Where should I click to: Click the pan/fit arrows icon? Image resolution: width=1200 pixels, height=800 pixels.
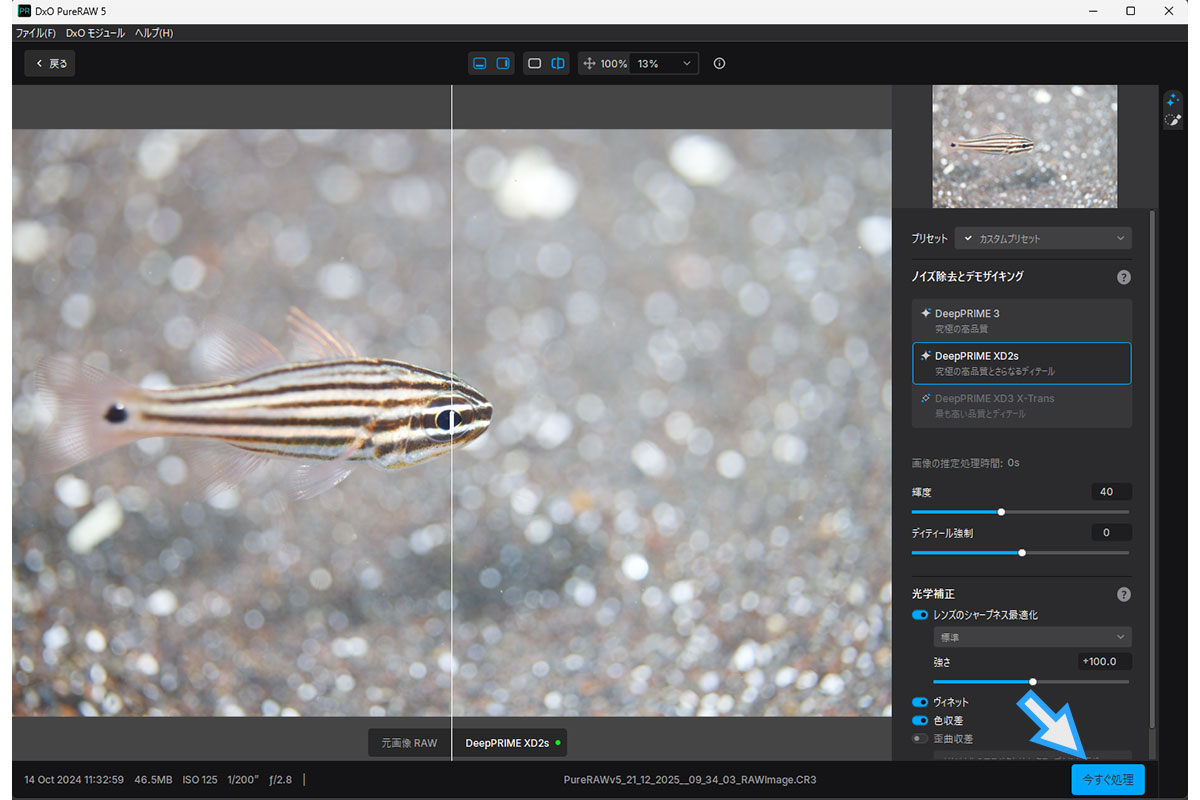[589, 63]
